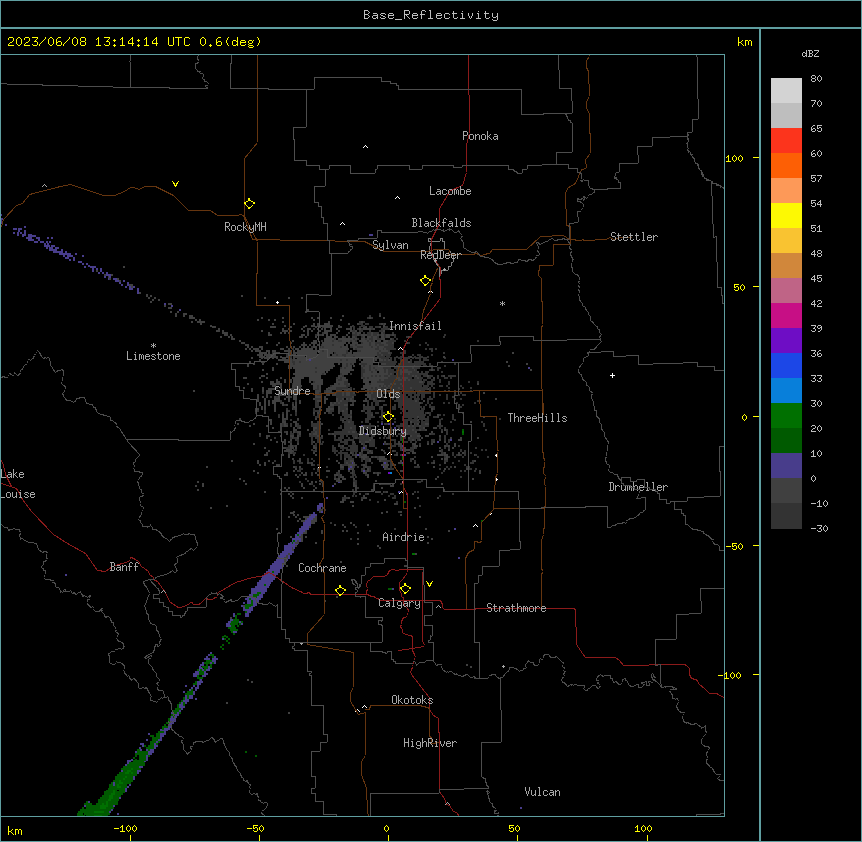The height and width of the screenshot is (842, 862).
Task: Click the yellow diamond marker near Cochrane
Action: click(340, 590)
